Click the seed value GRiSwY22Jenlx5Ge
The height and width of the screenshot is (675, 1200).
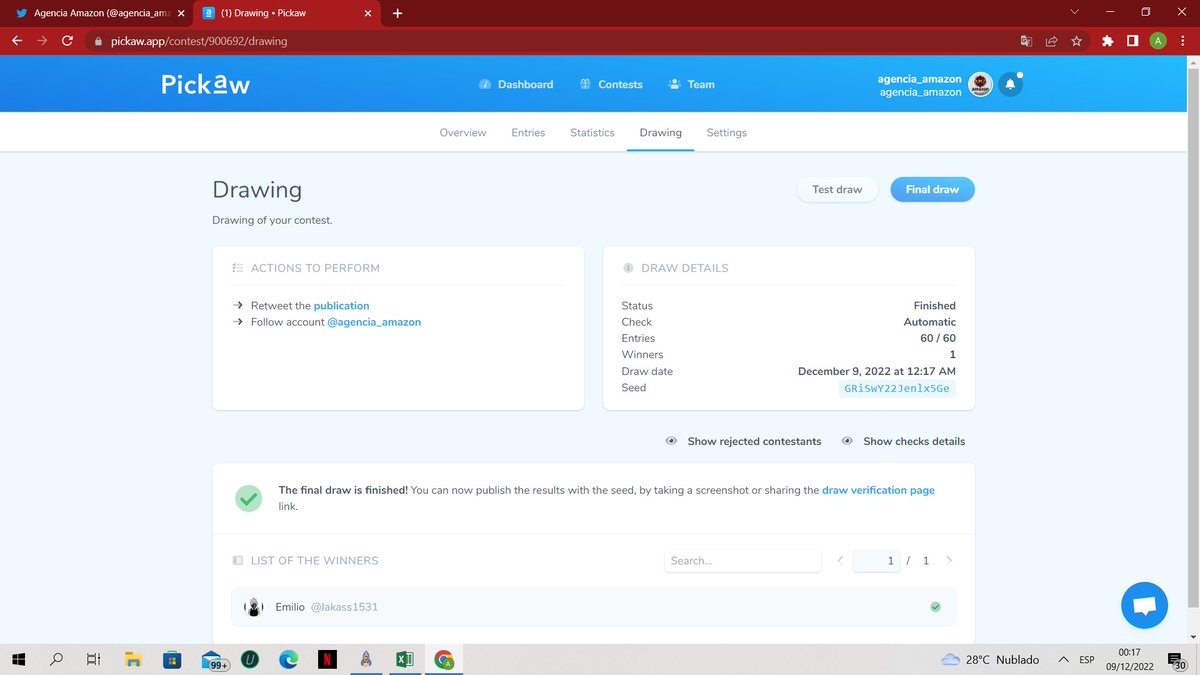coord(898,388)
